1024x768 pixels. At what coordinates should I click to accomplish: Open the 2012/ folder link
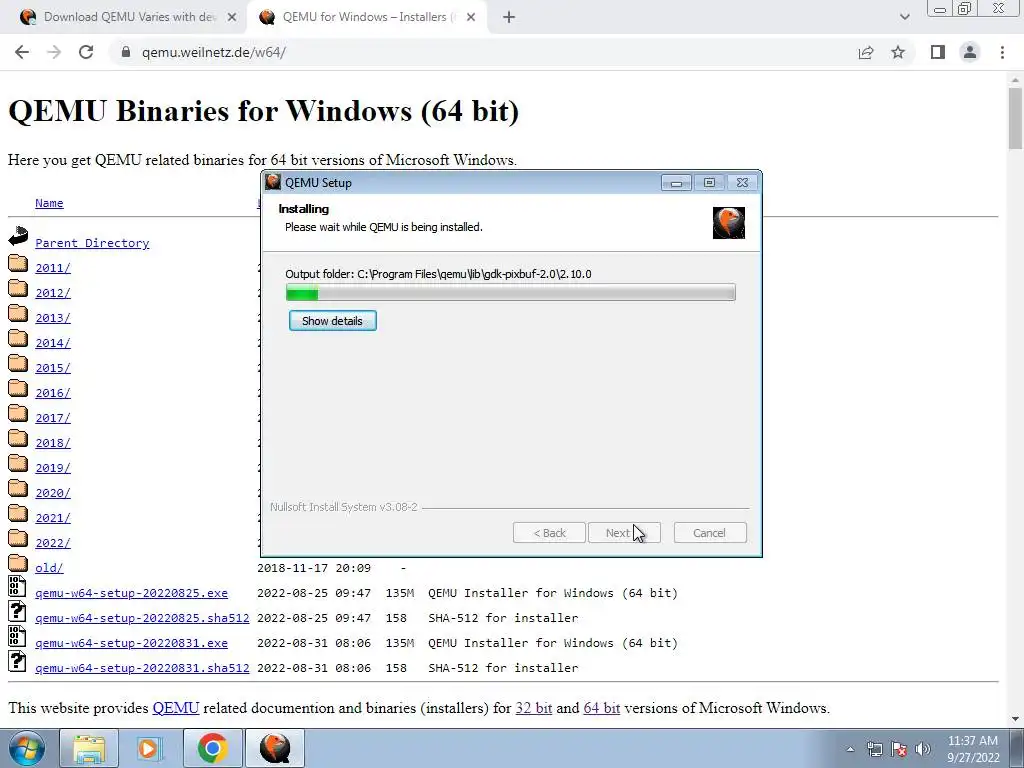point(53,293)
